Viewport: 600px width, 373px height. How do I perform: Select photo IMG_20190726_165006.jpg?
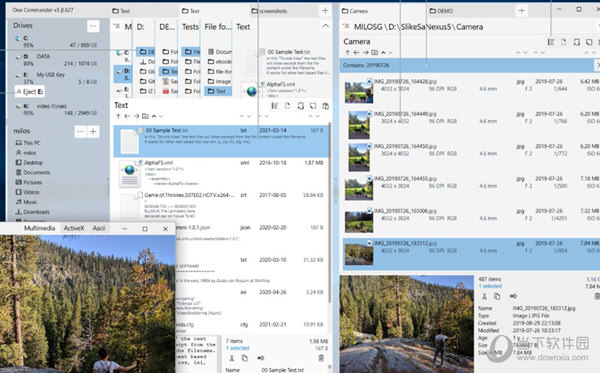tap(471, 222)
